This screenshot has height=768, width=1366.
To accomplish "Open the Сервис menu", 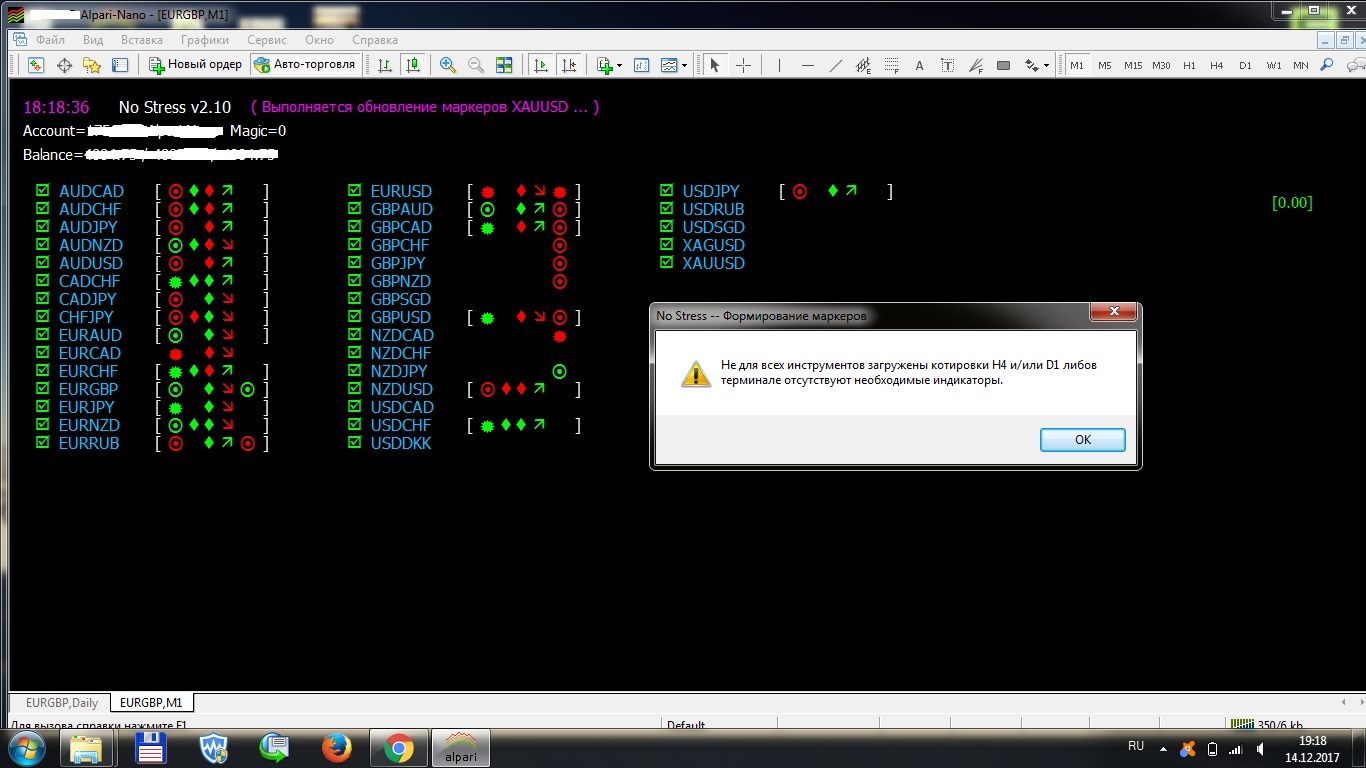I will pyautogui.click(x=267, y=40).
